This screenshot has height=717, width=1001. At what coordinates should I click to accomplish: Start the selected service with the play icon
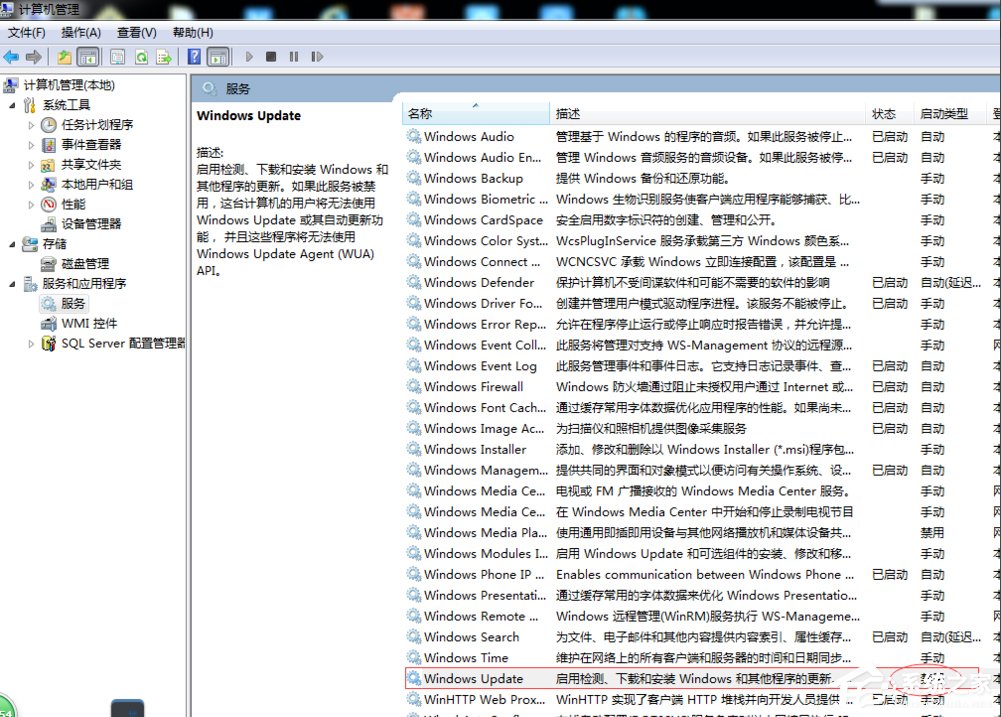[250, 57]
